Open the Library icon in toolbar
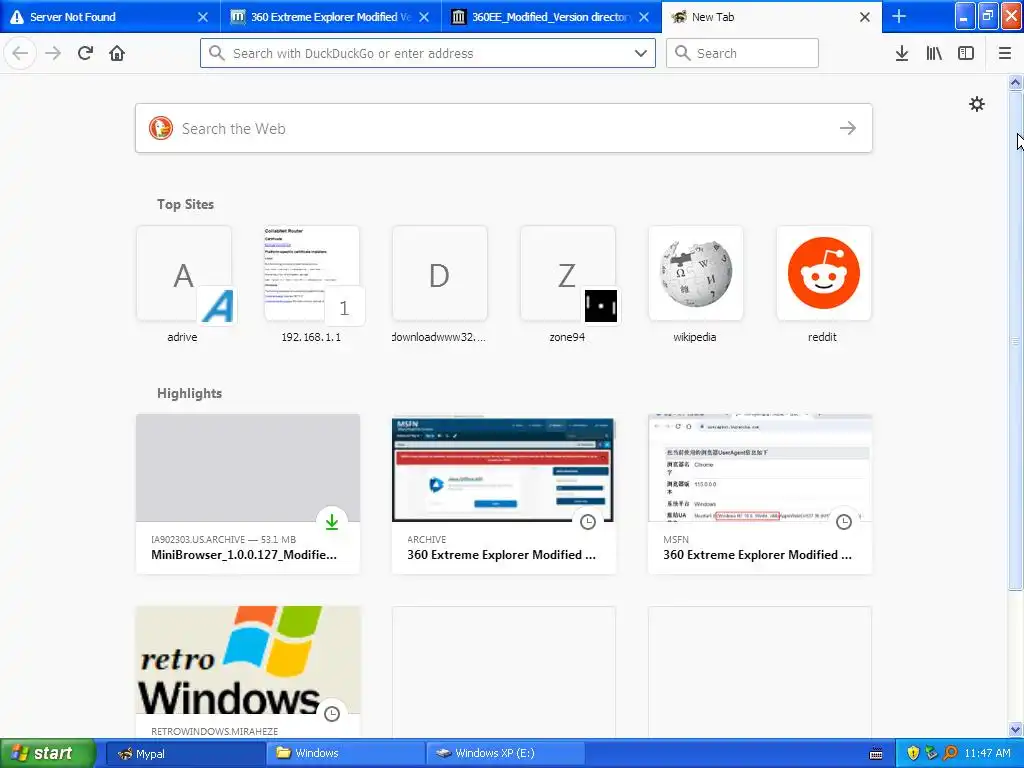Image resolution: width=1024 pixels, height=768 pixels. tap(934, 53)
